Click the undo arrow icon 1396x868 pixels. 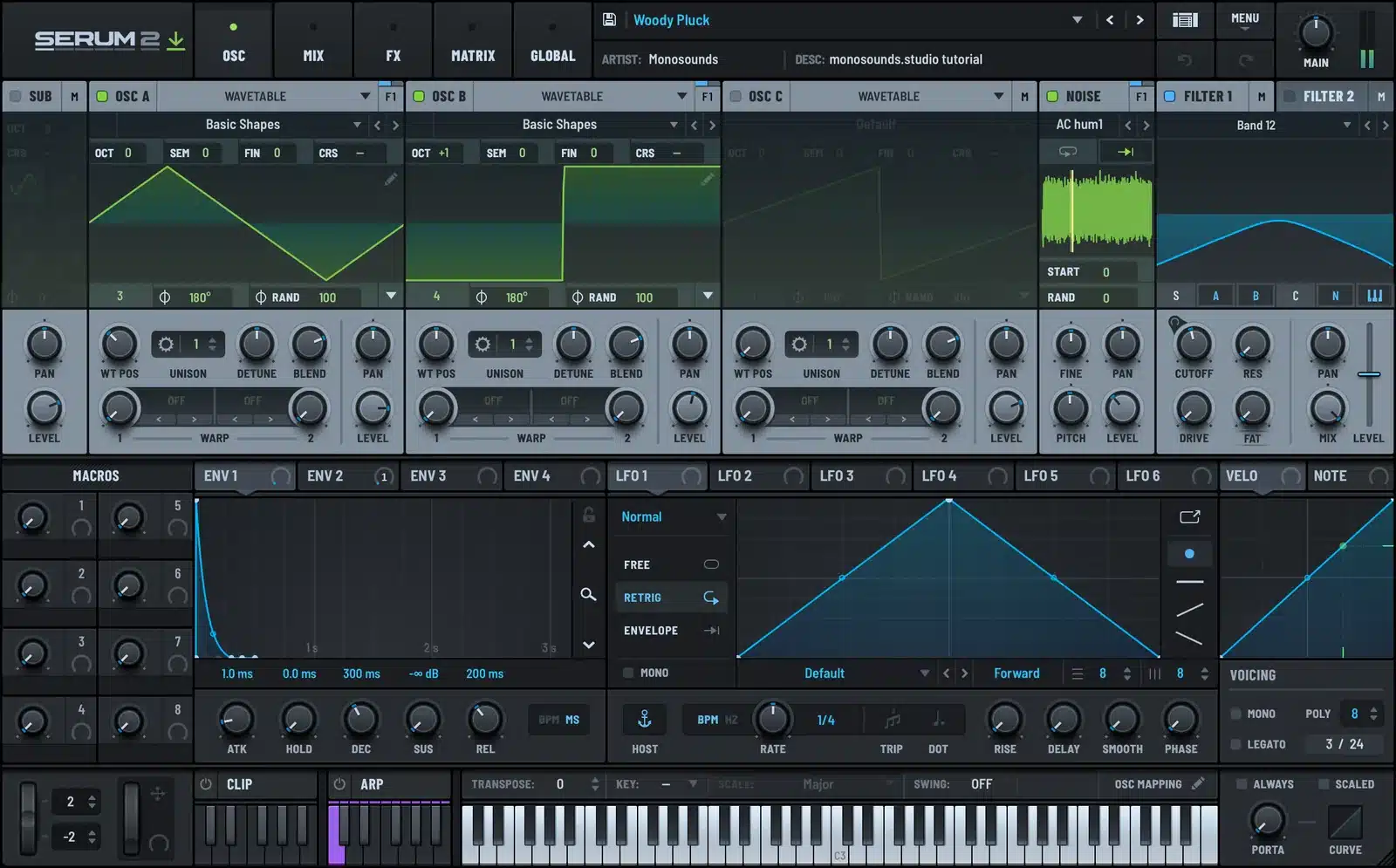[x=1185, y=59]
